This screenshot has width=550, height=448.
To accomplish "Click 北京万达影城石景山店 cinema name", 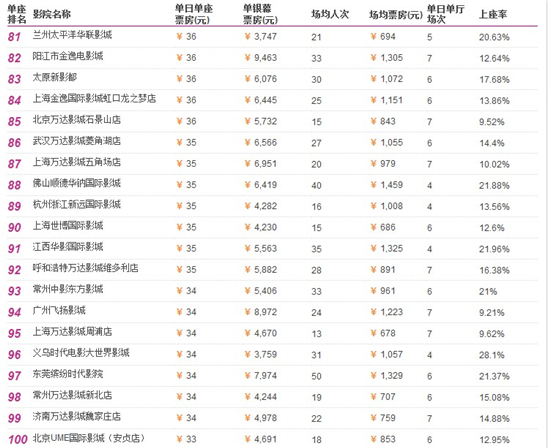I will click(x=77, y=120).
